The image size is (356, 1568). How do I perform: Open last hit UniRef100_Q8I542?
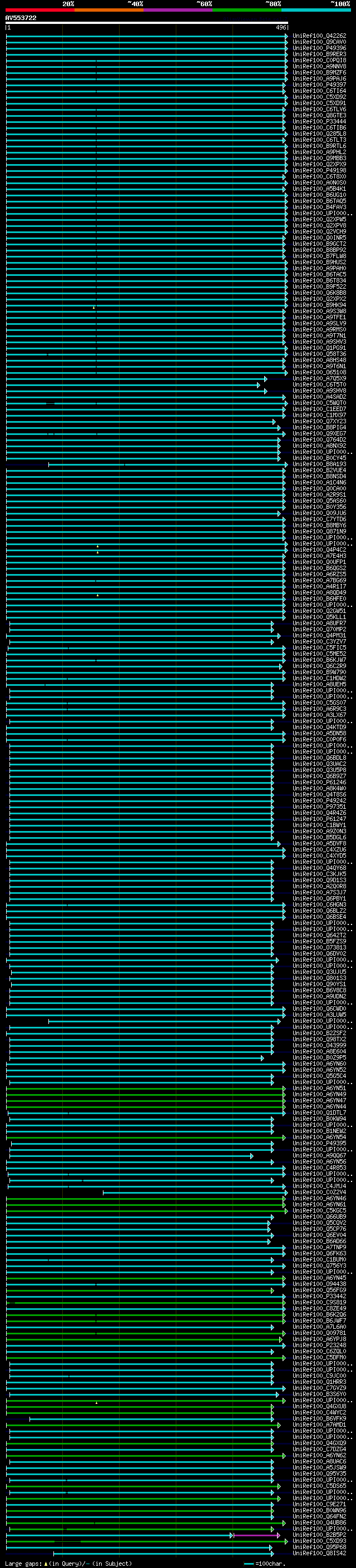click(319, 1554)
